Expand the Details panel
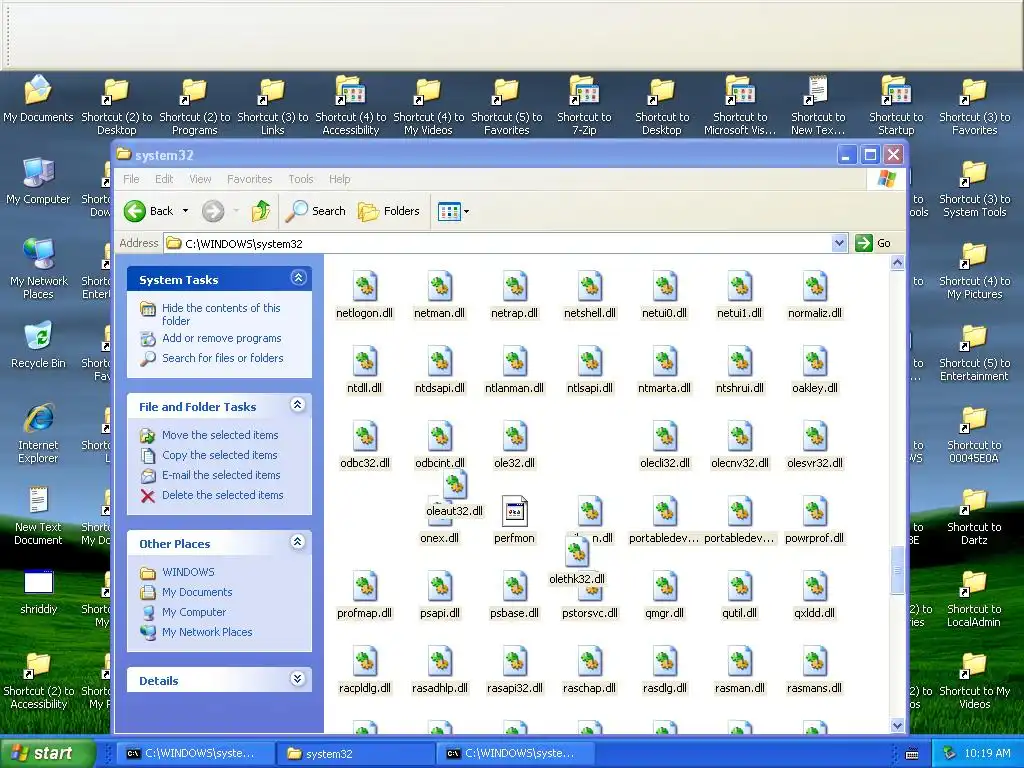This screenshot has width=1024, height=768. point(298,679)
